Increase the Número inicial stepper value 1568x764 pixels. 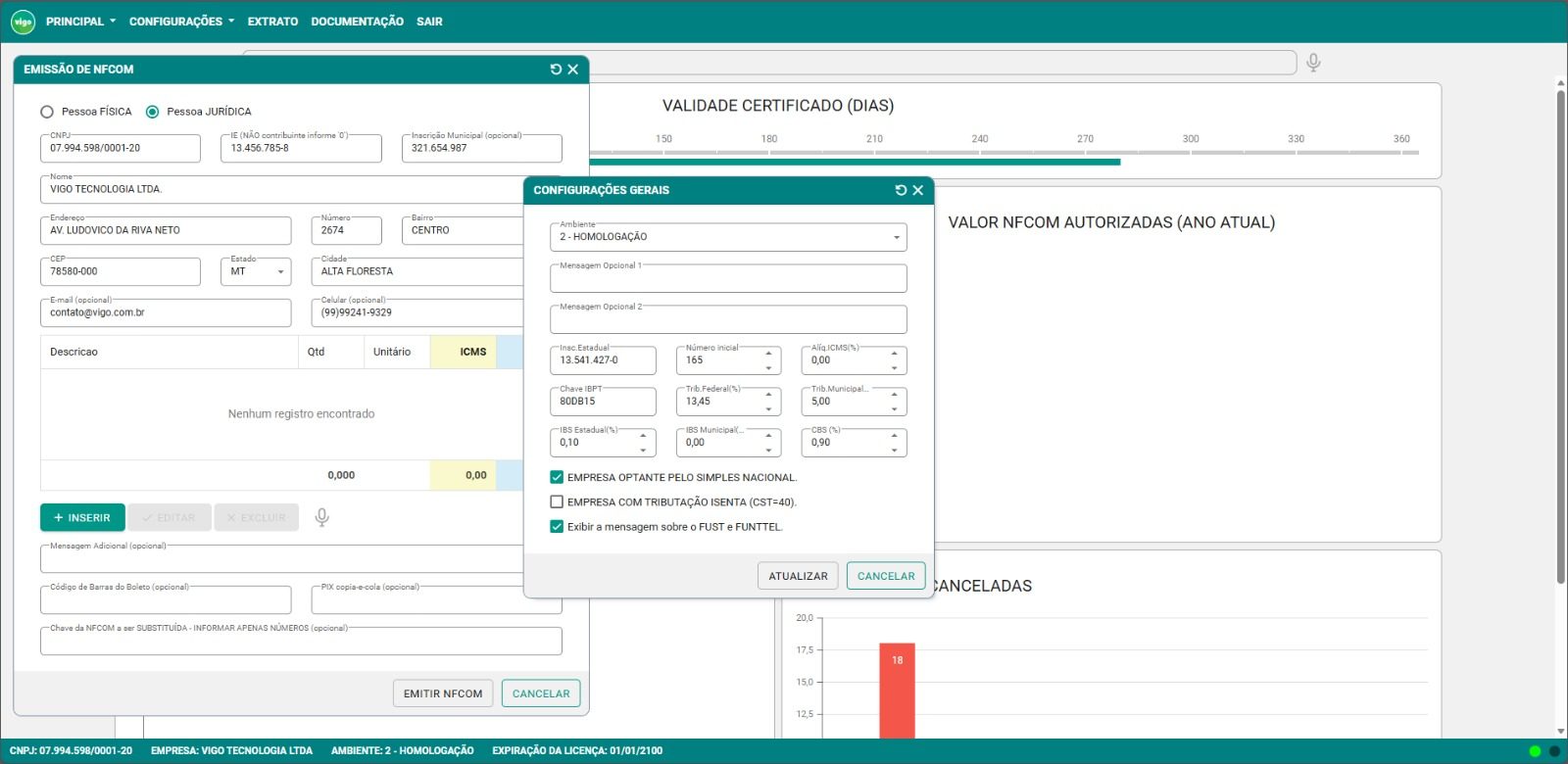click(768, 354)
